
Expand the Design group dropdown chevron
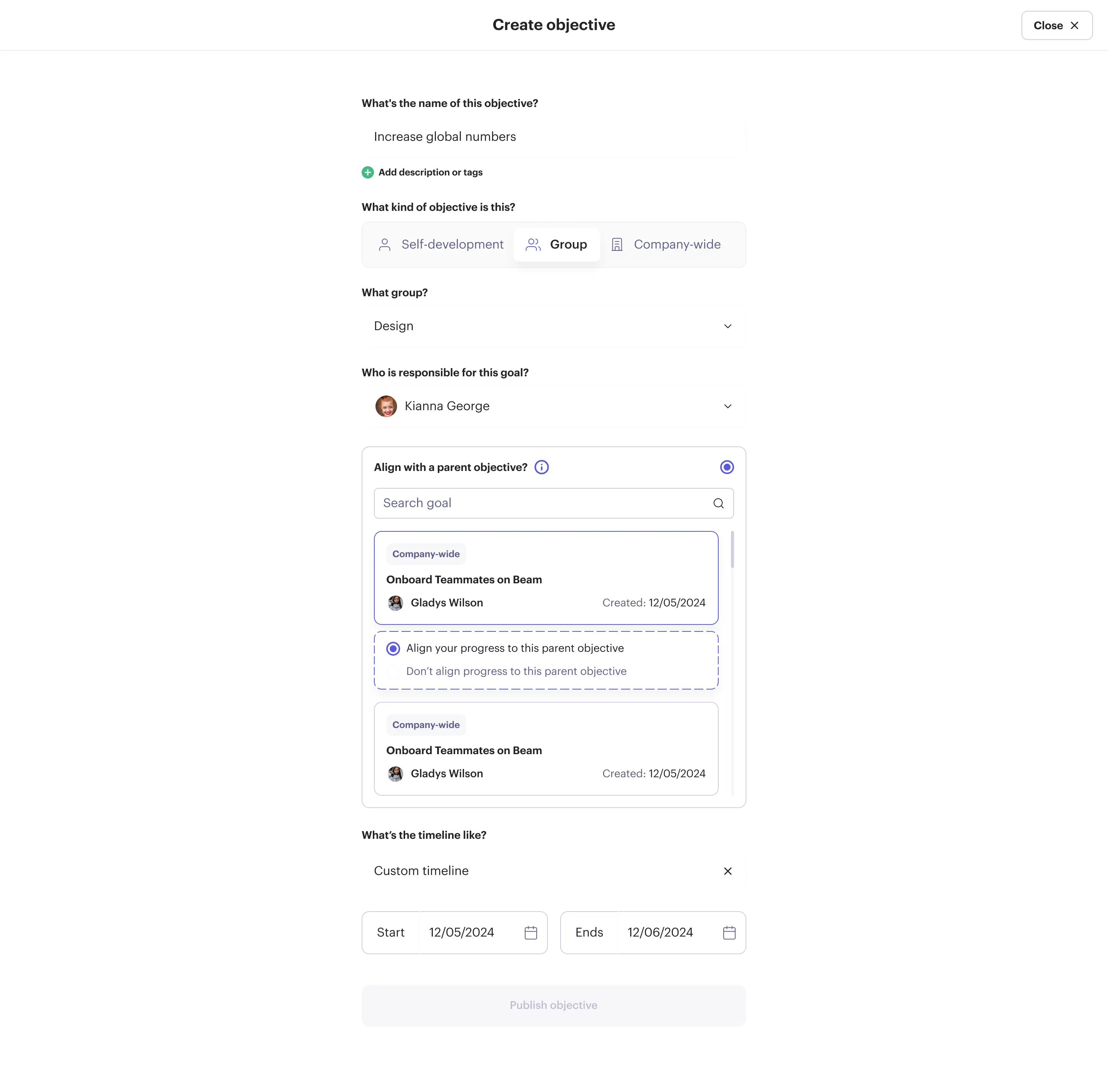(727, 326)
